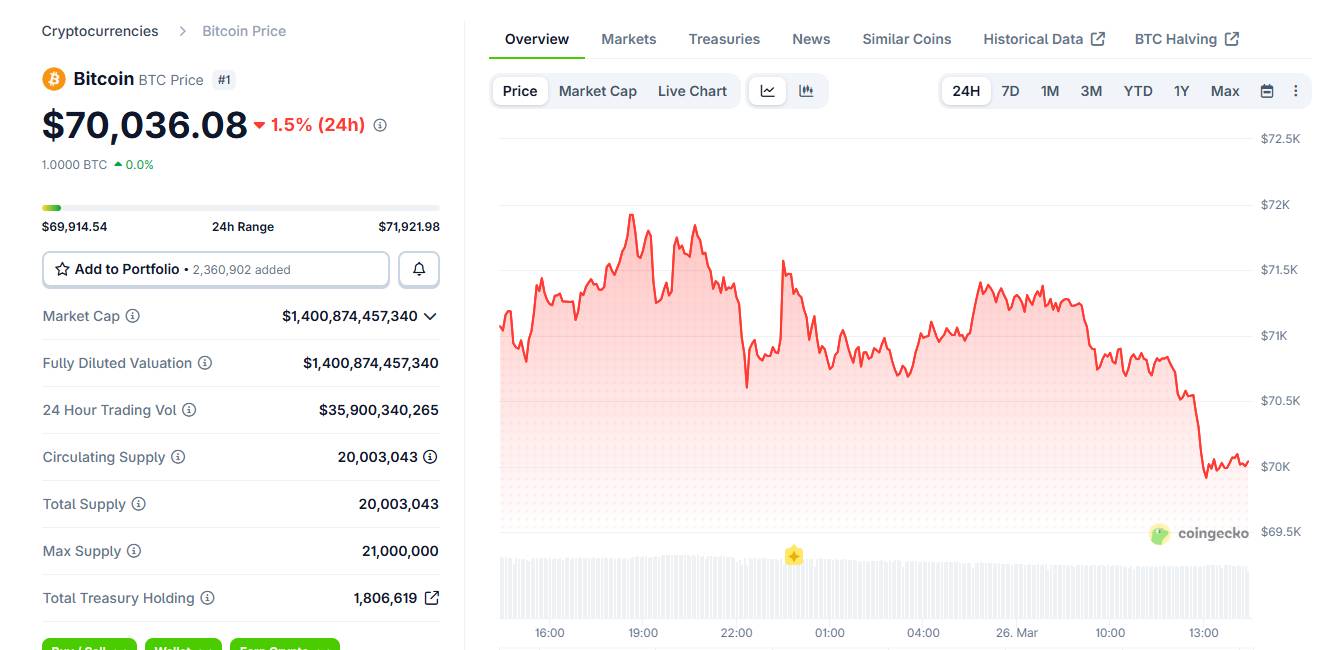This screenshot has height=650, width=1320.
Task: Click info icon next to Market Cap
Action: click(133, 316)
